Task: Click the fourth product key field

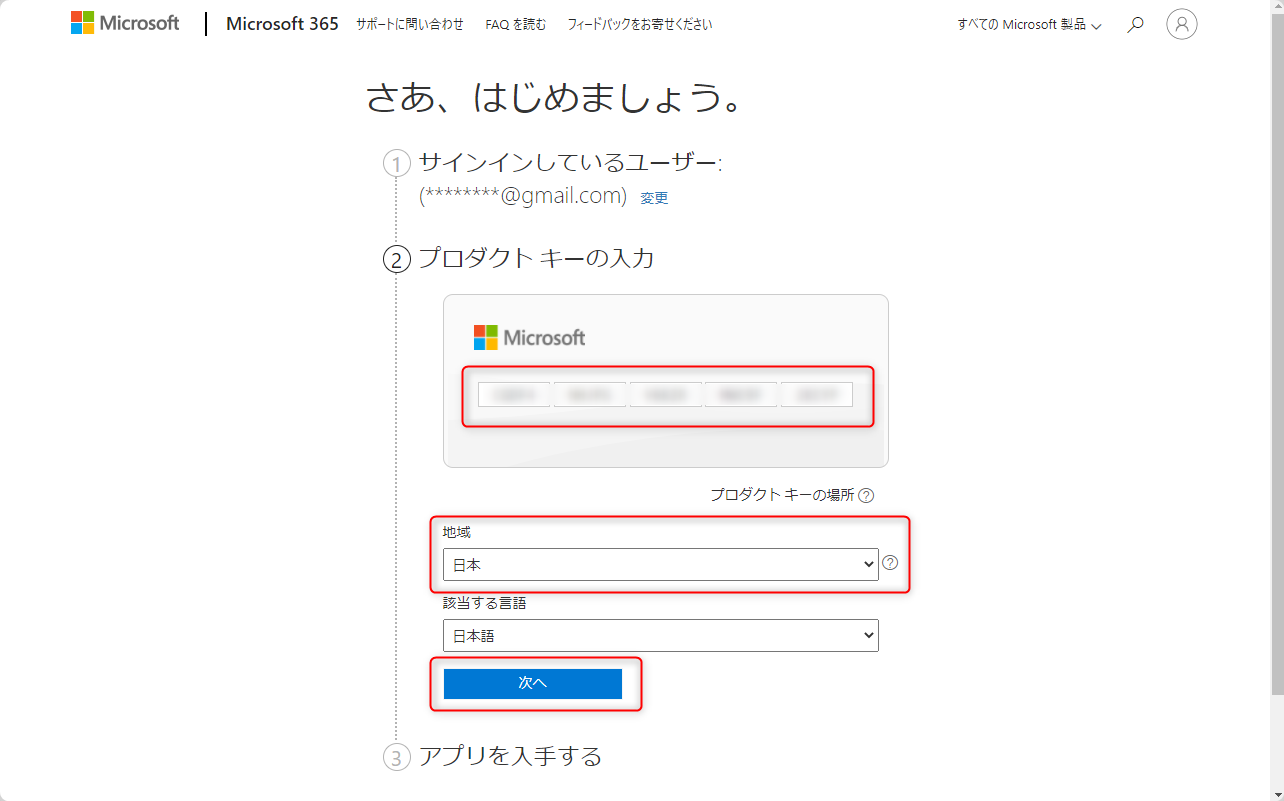Action: click(741, 395)
